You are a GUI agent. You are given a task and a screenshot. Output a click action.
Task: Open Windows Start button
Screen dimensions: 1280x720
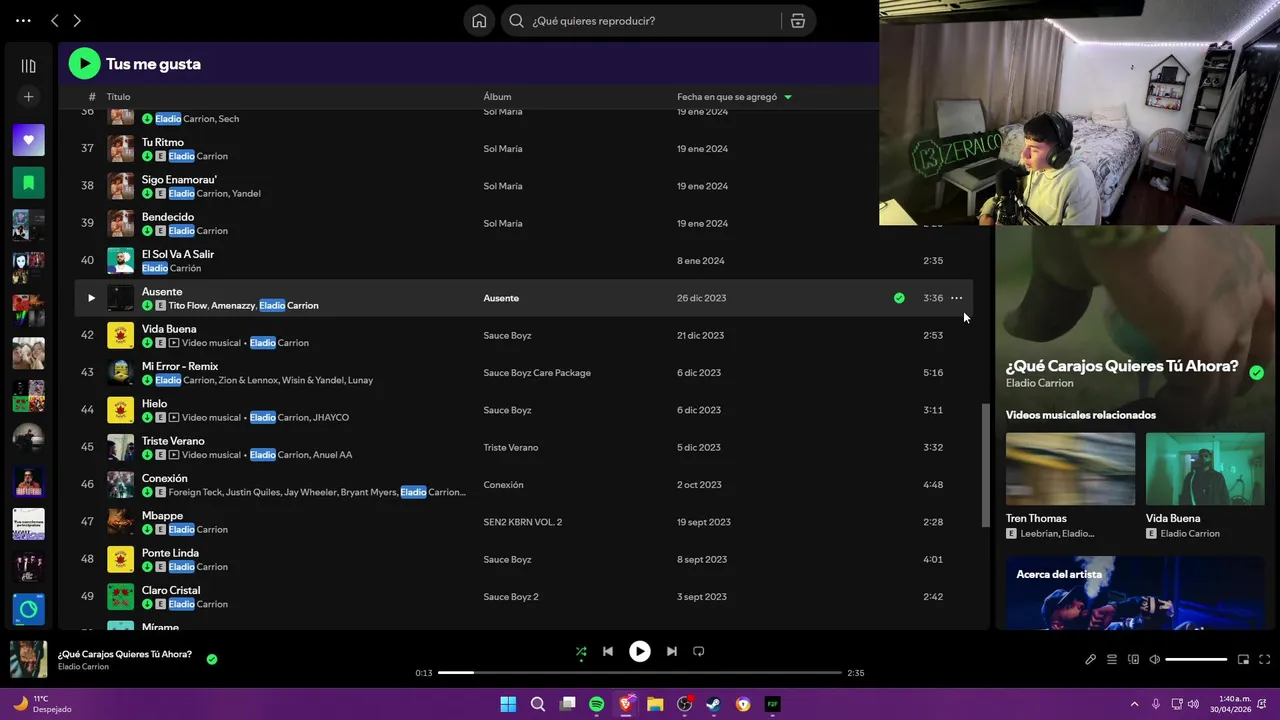point(508,704)
